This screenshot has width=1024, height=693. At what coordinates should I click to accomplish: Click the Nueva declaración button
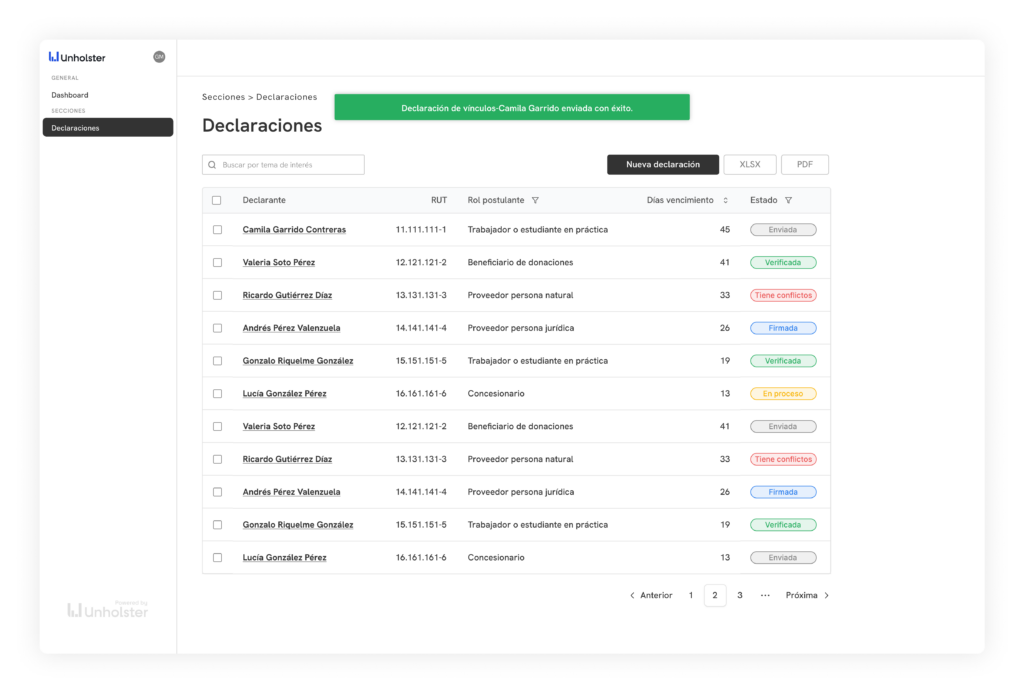(662, 165)
